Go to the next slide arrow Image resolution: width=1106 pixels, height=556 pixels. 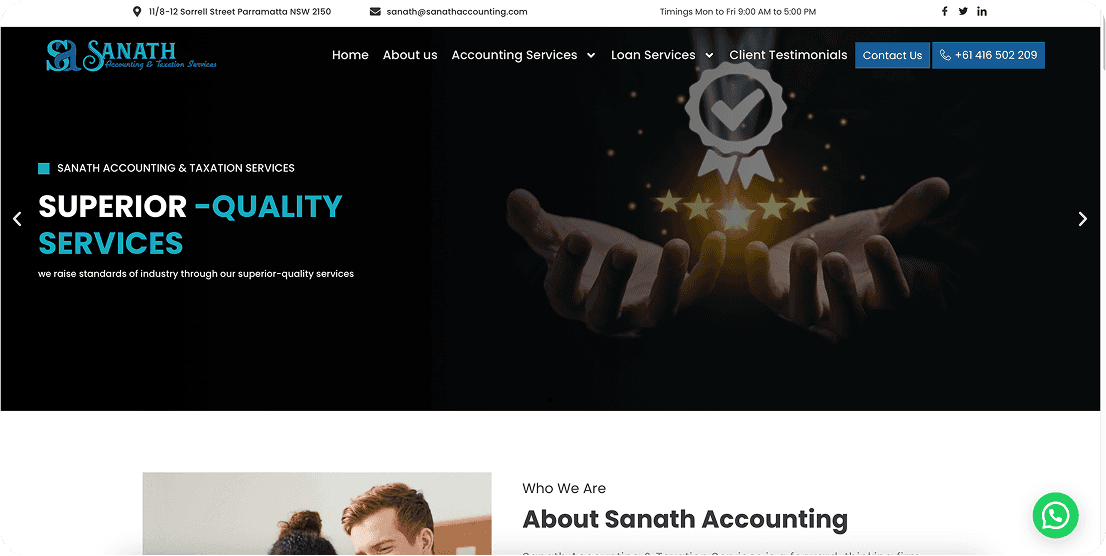pos(1083,219)
